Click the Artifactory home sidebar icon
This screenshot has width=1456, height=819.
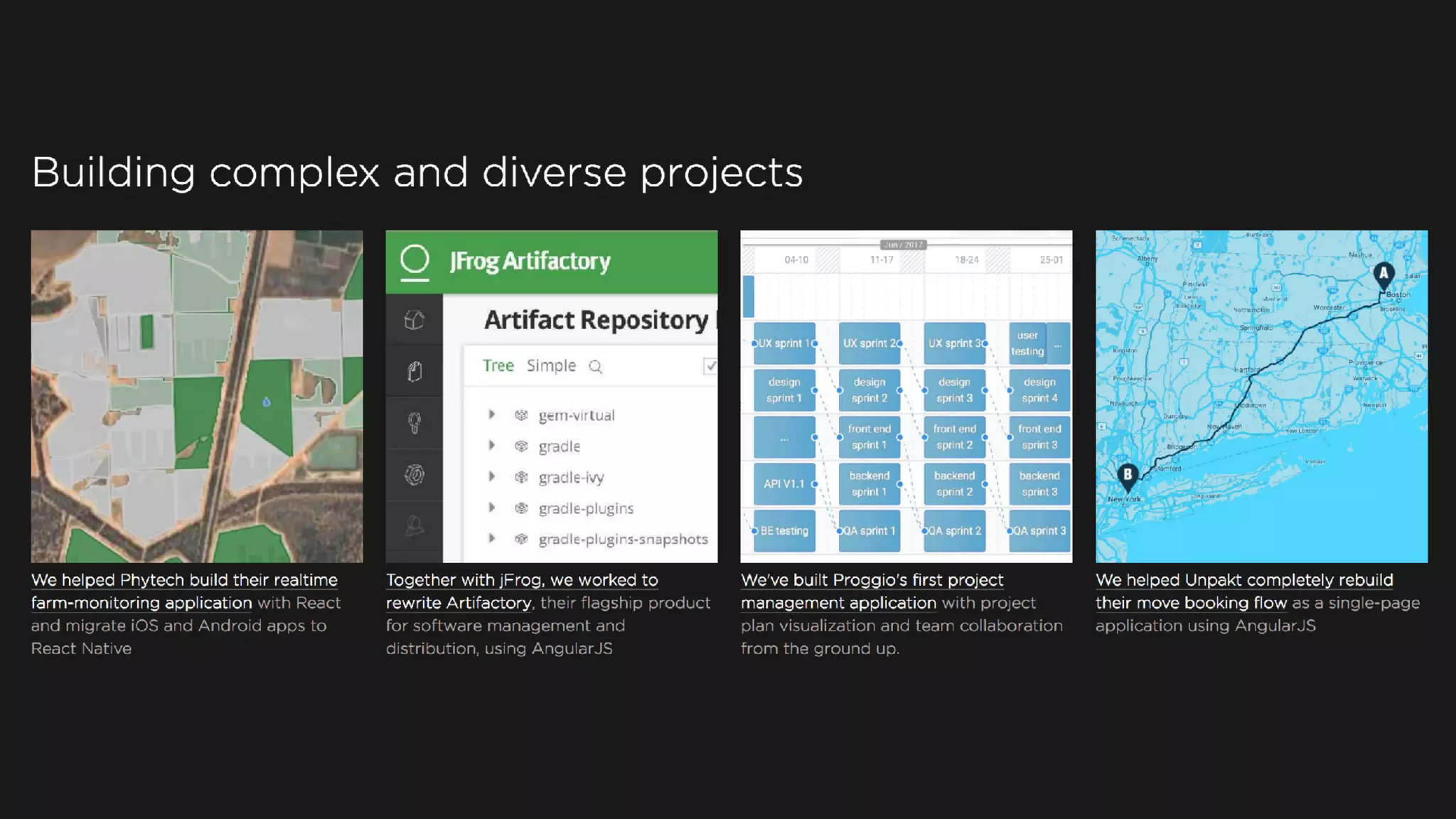pyautogui.click(x=414, y=320)
